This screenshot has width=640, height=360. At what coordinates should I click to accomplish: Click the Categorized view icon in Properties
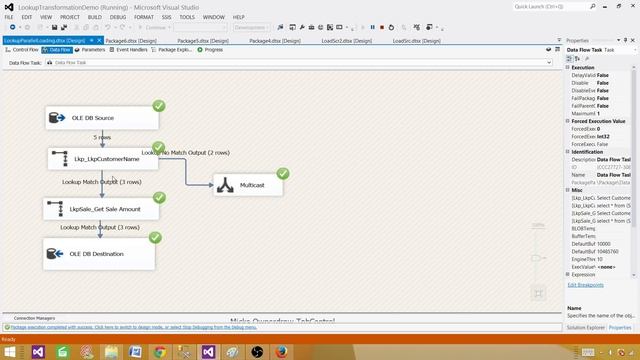(x=570, y=59)
